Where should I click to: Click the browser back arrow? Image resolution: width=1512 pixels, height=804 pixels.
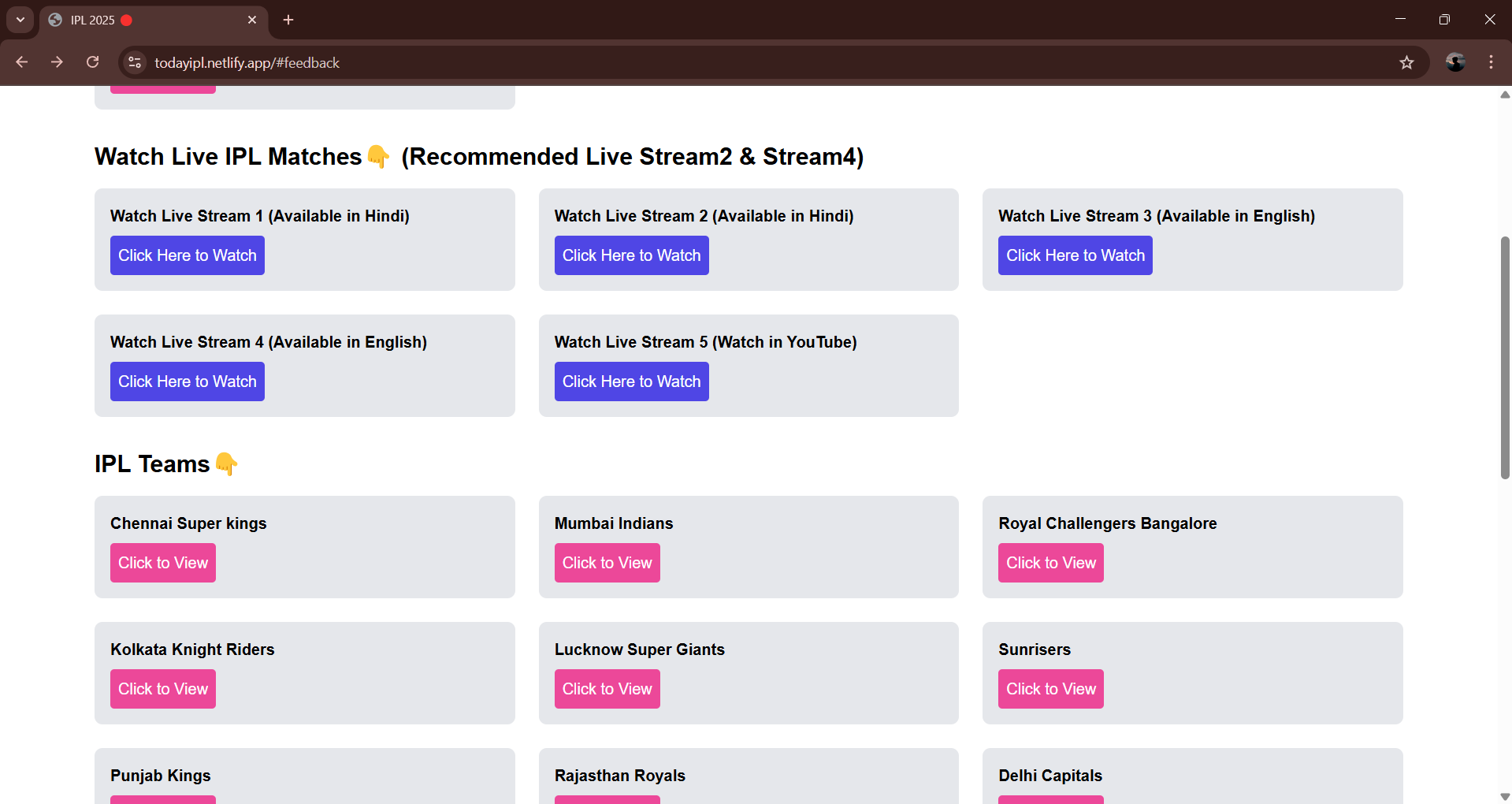(x=21, y=62)
